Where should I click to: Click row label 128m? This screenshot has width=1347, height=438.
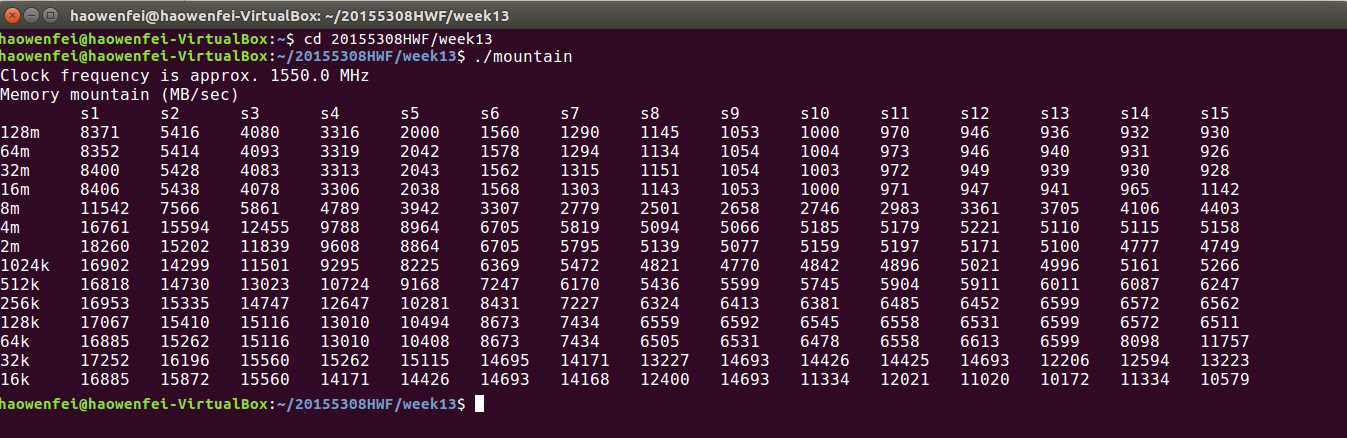(x=20, y=133)
